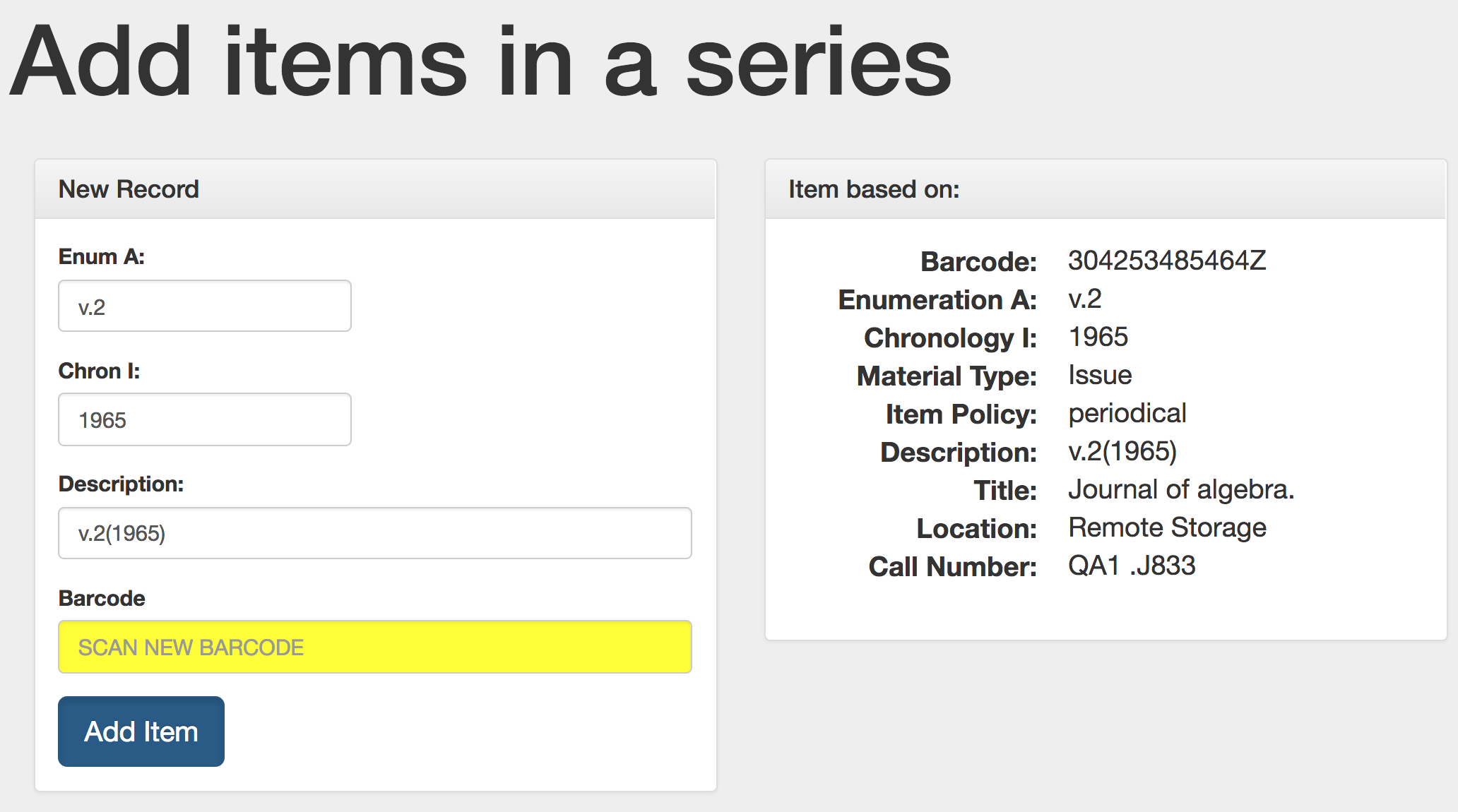Click into the Description input field

(374, 533)
